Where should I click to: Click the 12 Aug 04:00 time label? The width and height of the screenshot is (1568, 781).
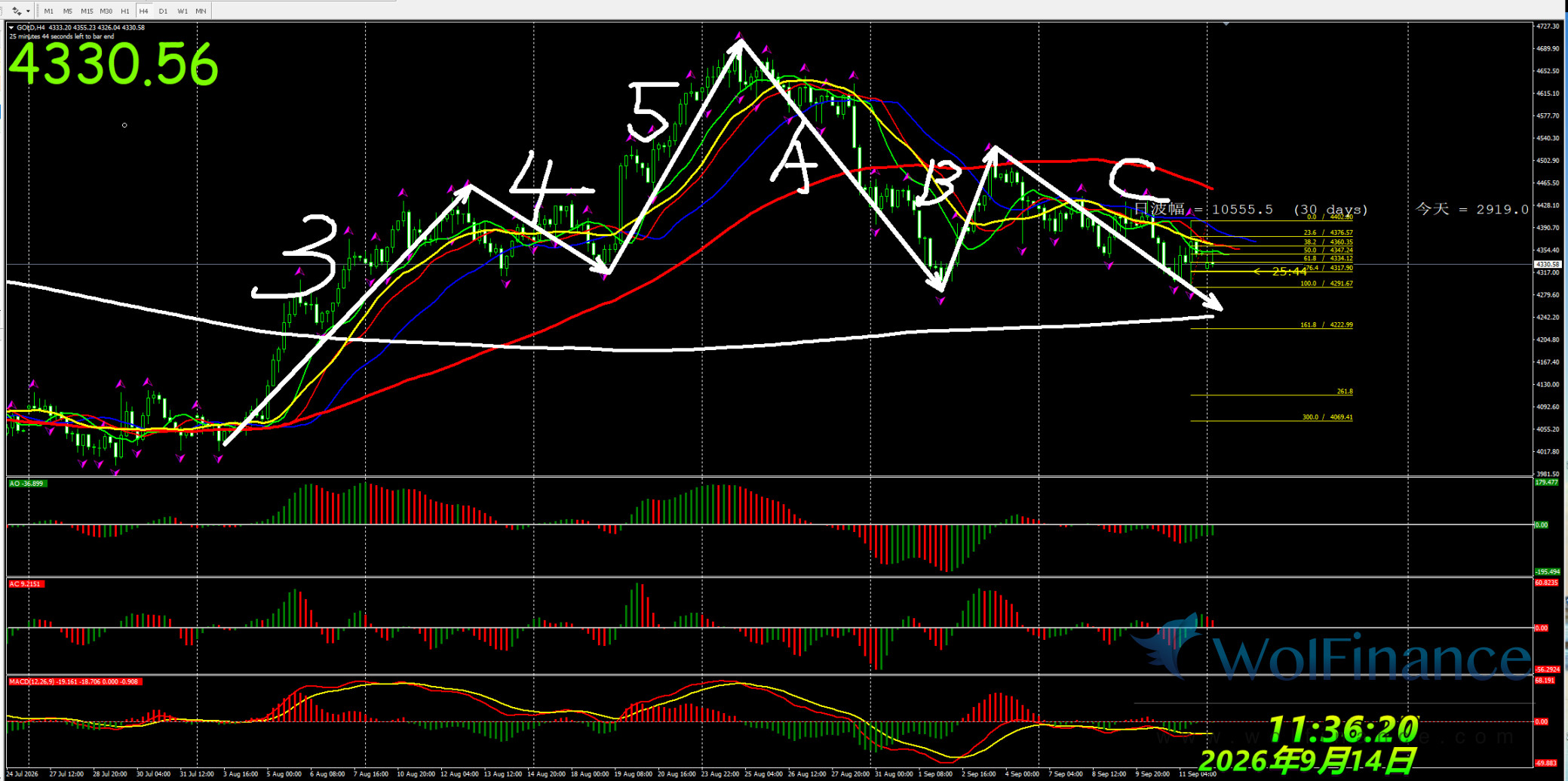point(459,774)
